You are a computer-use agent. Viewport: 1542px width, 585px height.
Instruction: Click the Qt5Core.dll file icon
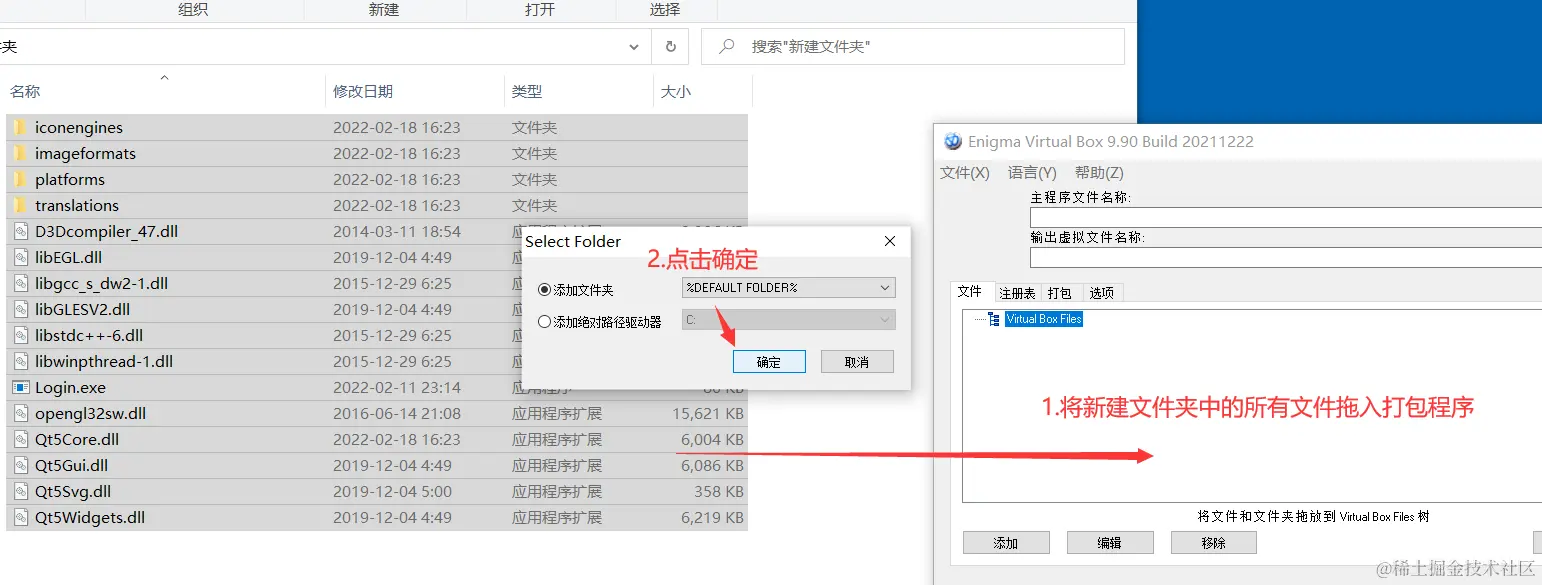point(20,439)
